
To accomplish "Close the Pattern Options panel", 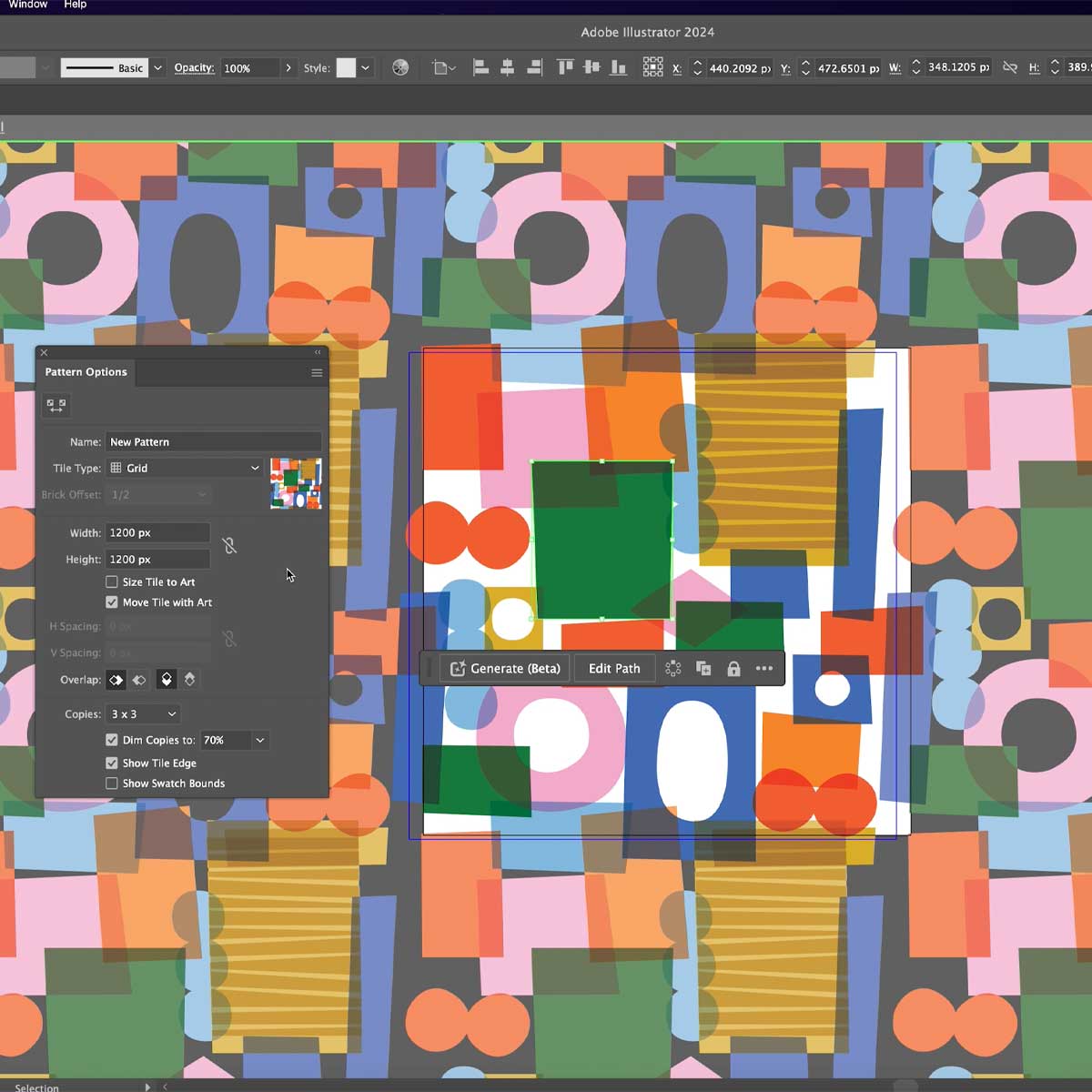I will click(x=44, y=352).
